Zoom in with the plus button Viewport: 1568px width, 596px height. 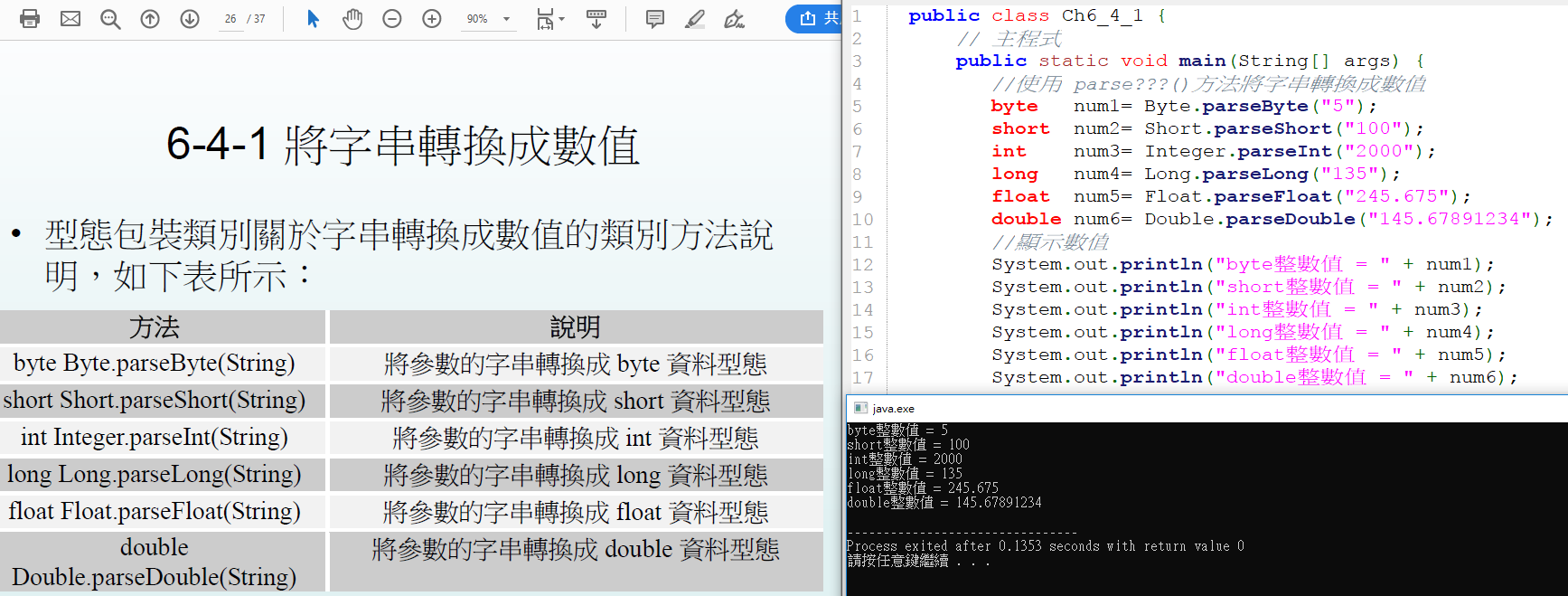432,19
